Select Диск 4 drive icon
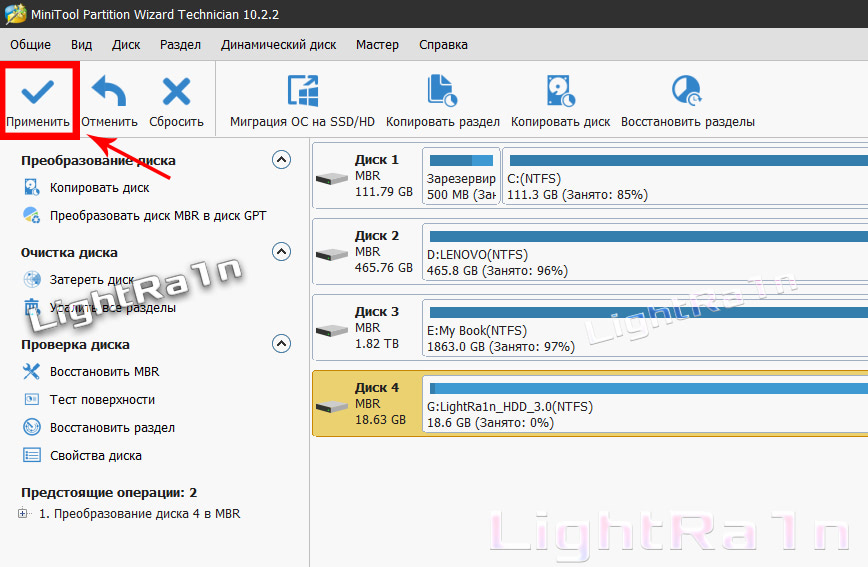Viewport: 868px width, 567px height. coord(332,406)
